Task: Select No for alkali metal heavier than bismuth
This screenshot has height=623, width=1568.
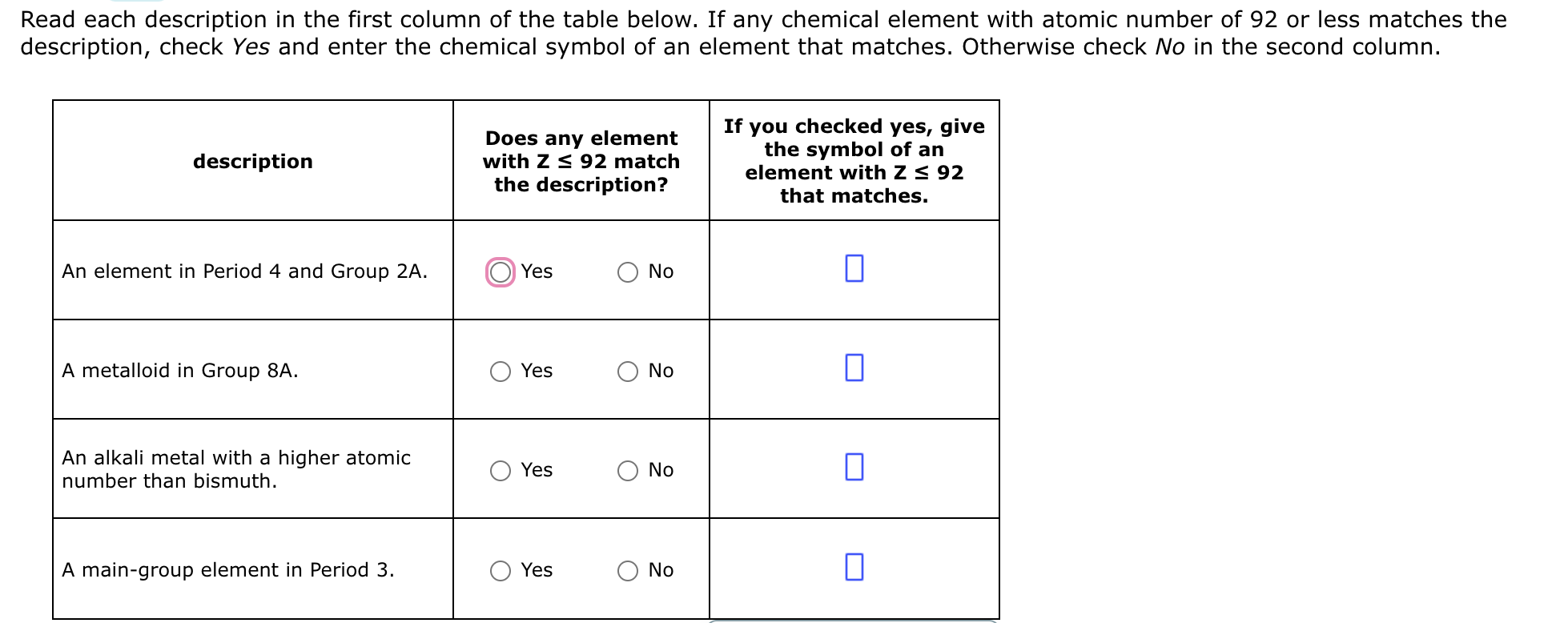Action: pos(628,470)
